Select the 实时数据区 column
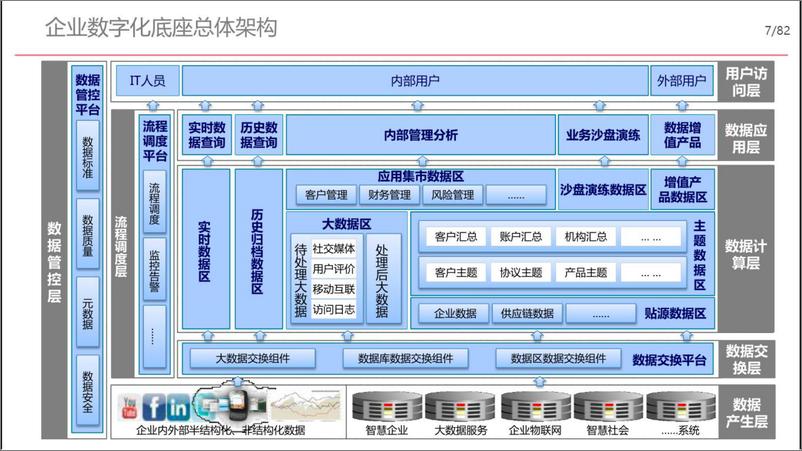Image resolution: width=802 pixels, height=451 pixels. coord(206,249)
